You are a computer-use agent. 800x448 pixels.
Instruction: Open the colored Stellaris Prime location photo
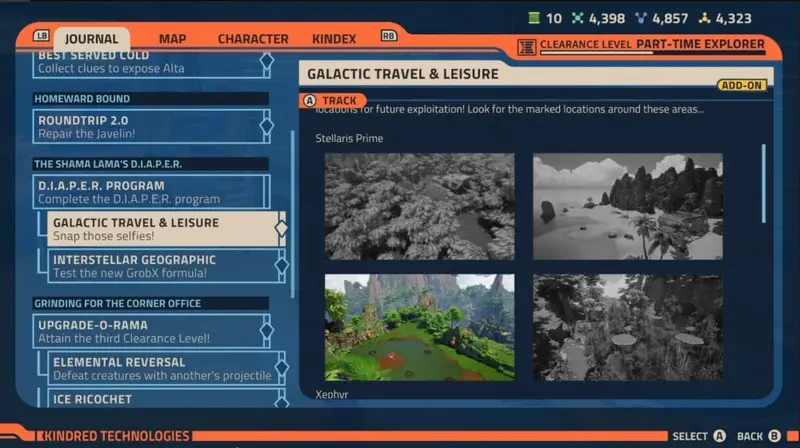419,327
